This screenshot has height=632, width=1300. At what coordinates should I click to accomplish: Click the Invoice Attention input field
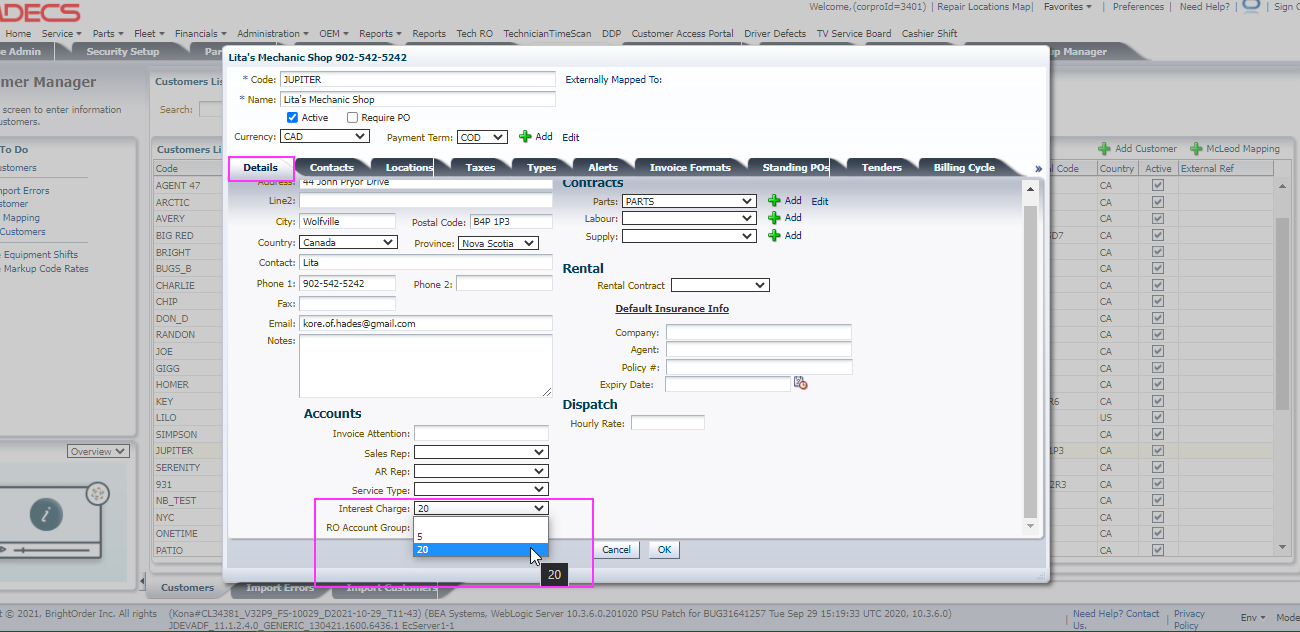481,433
